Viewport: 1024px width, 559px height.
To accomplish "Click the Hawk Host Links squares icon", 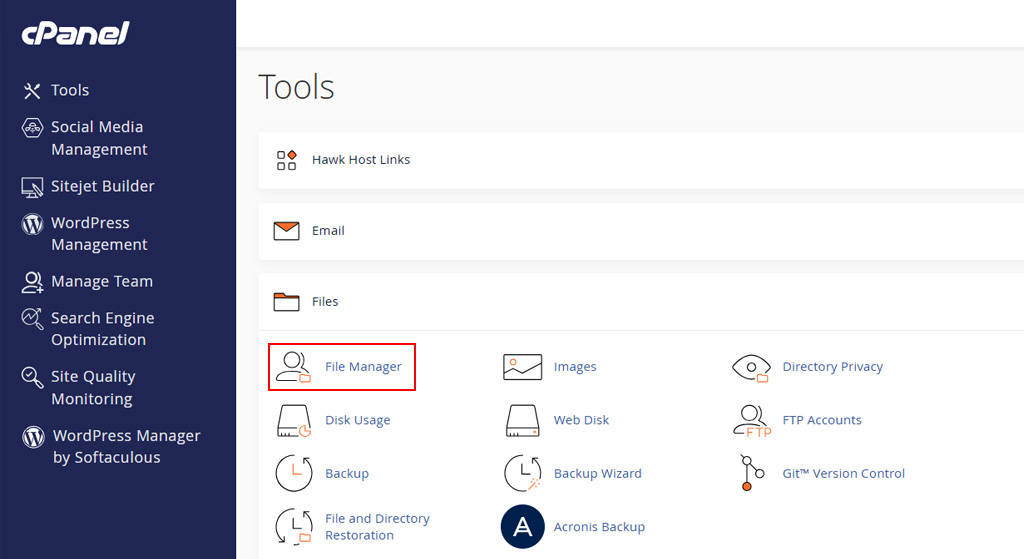I will click(287, 160).
